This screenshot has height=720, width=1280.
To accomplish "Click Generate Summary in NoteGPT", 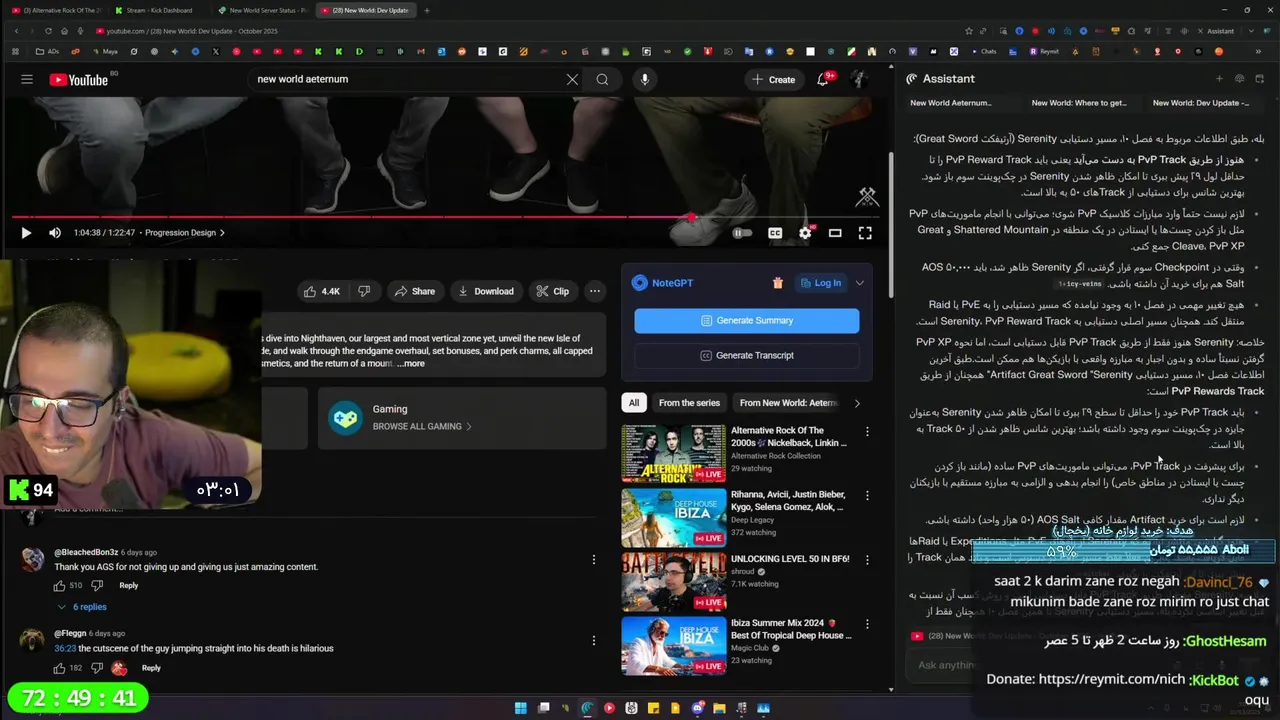I will tap(746, 320).
